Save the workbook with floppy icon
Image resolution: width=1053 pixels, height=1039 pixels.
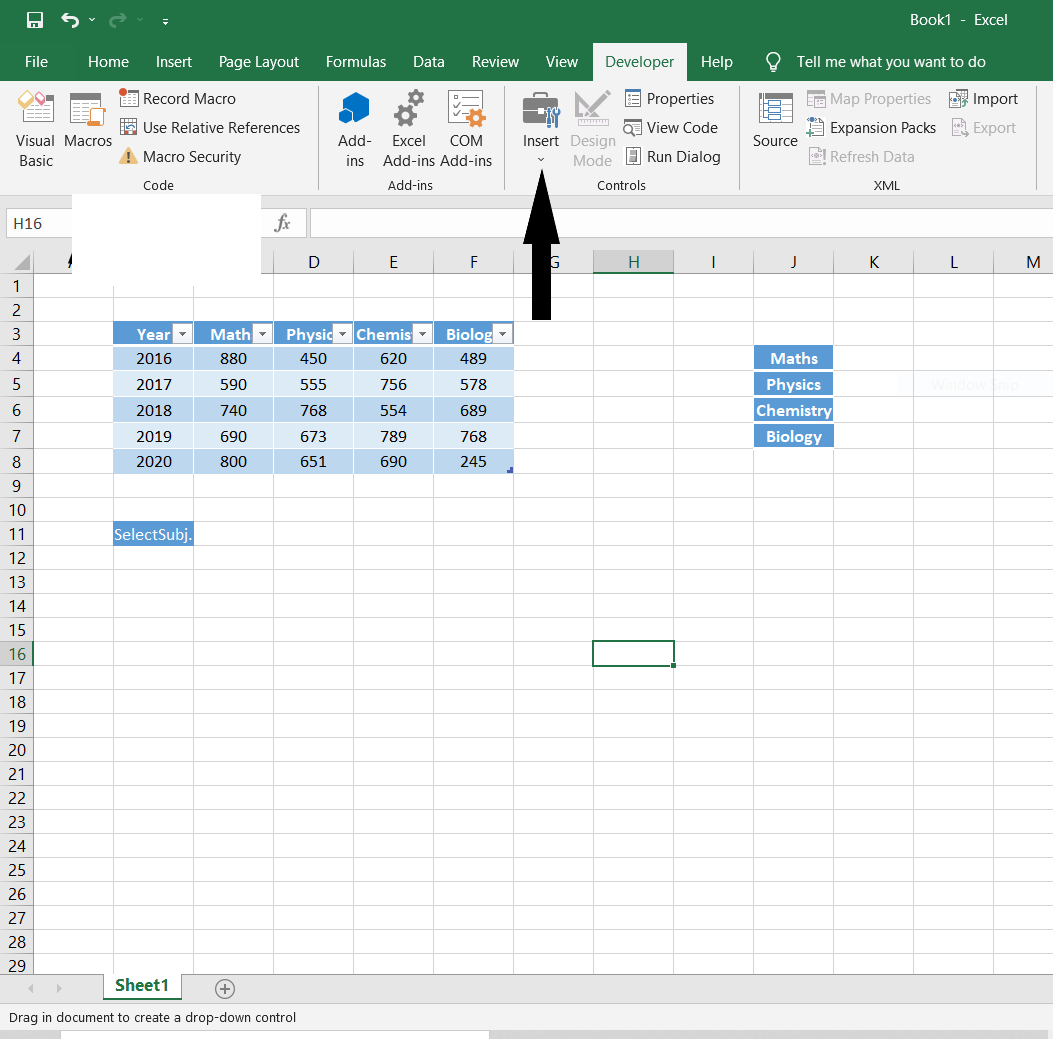pyautogui.click(x=34, y=20)
